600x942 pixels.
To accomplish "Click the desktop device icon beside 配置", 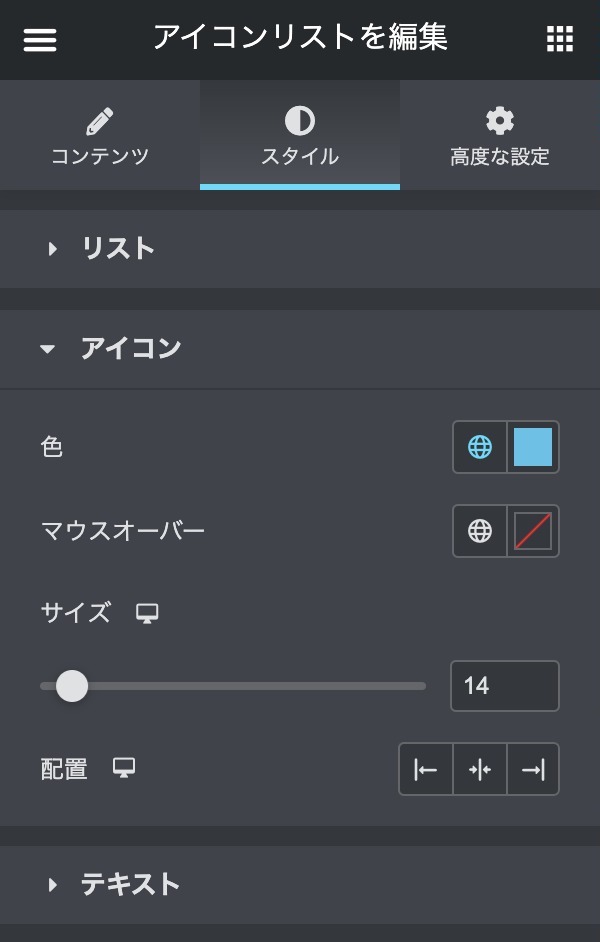I will tap(124, 768).
